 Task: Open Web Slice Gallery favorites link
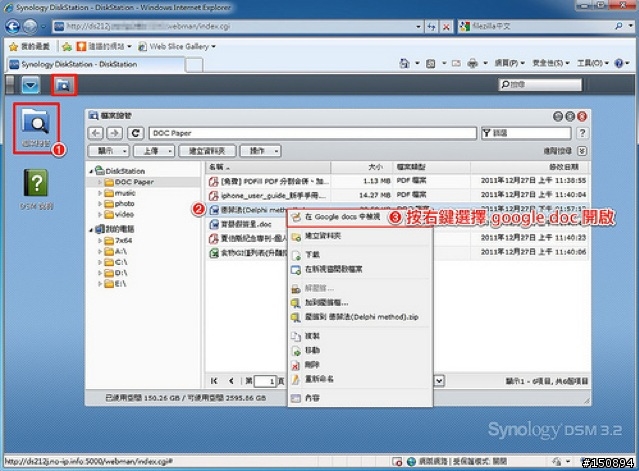click(x=177, y=46)
